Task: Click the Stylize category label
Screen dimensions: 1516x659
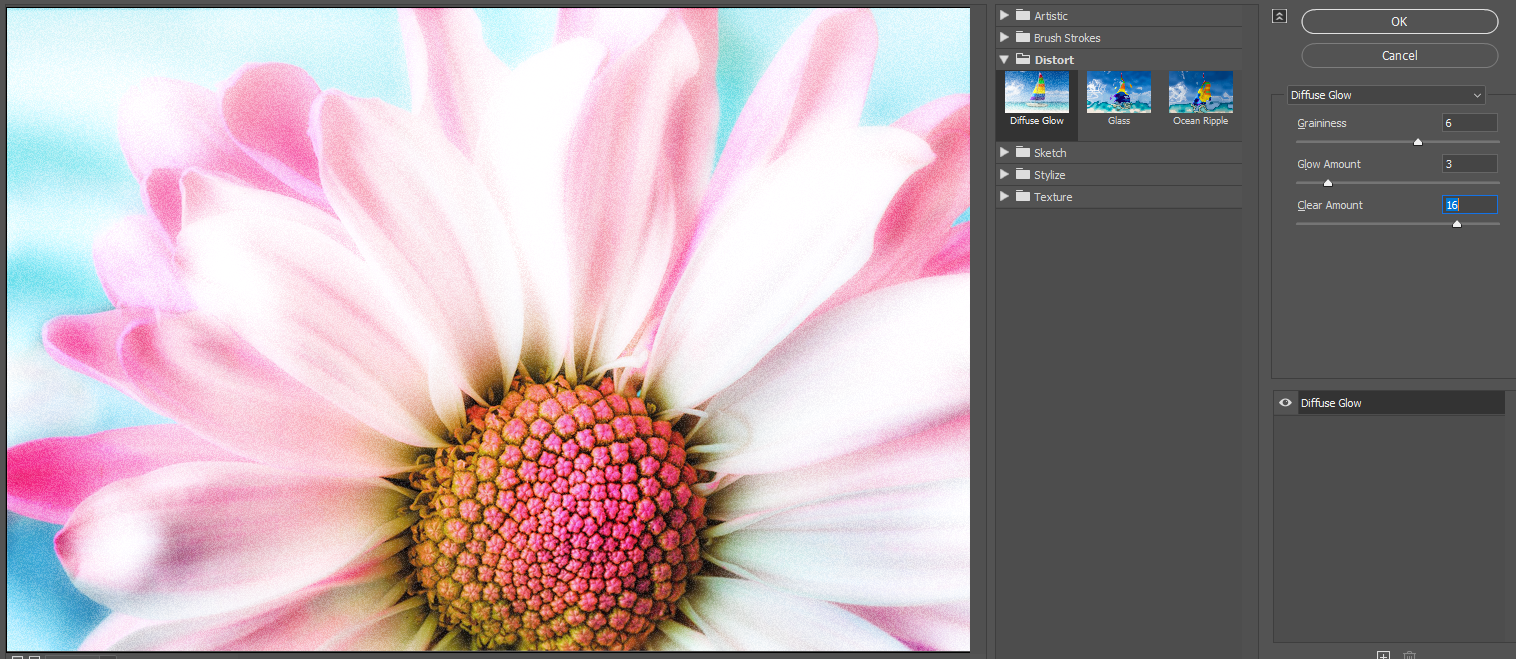Action: coord(1049,175)
